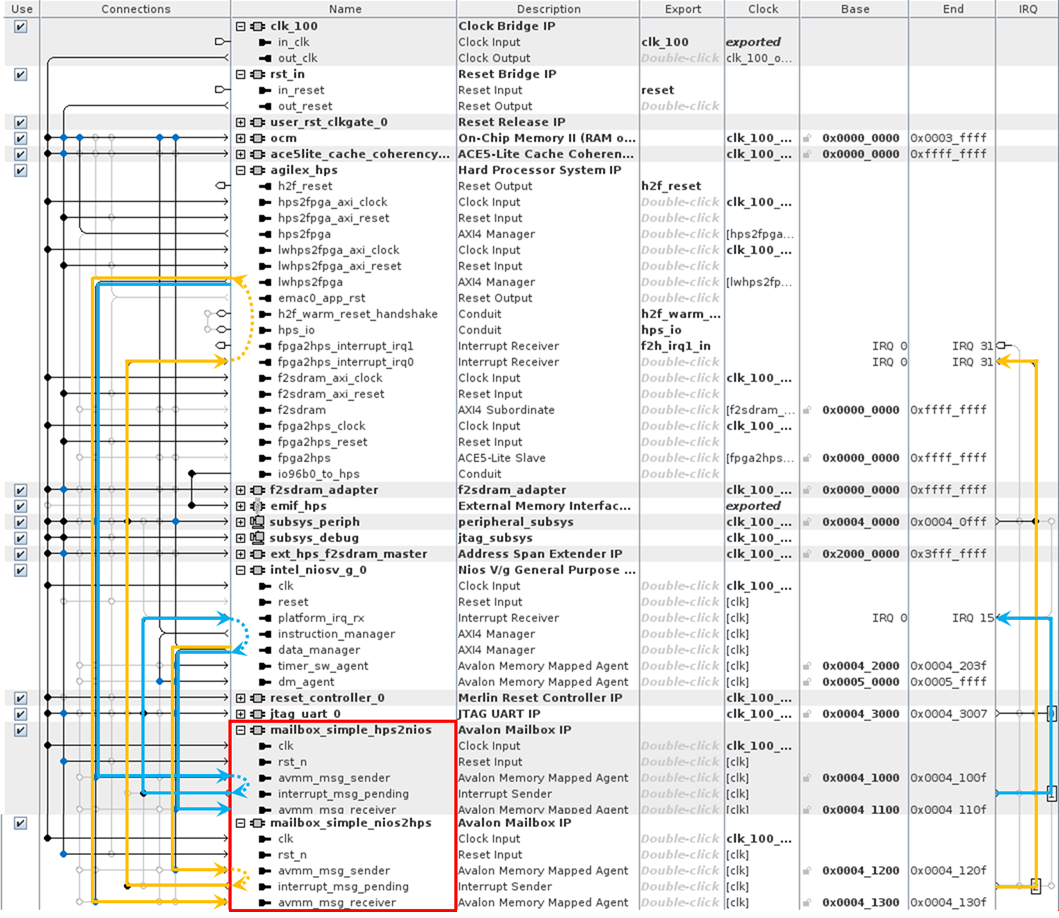Click the subsys_periph subsystem icon
The height and width of the screenshot is (918, 1059).
257,522
